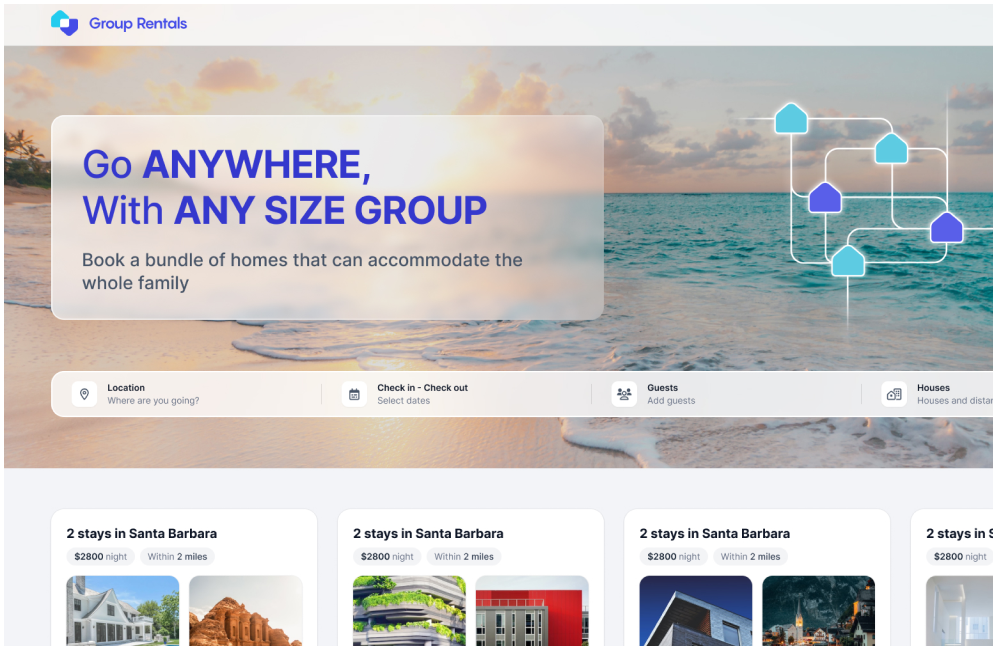Click the calendar icon for check-in dates
This screenshot has width=993, height=650.
coord(354,394)
